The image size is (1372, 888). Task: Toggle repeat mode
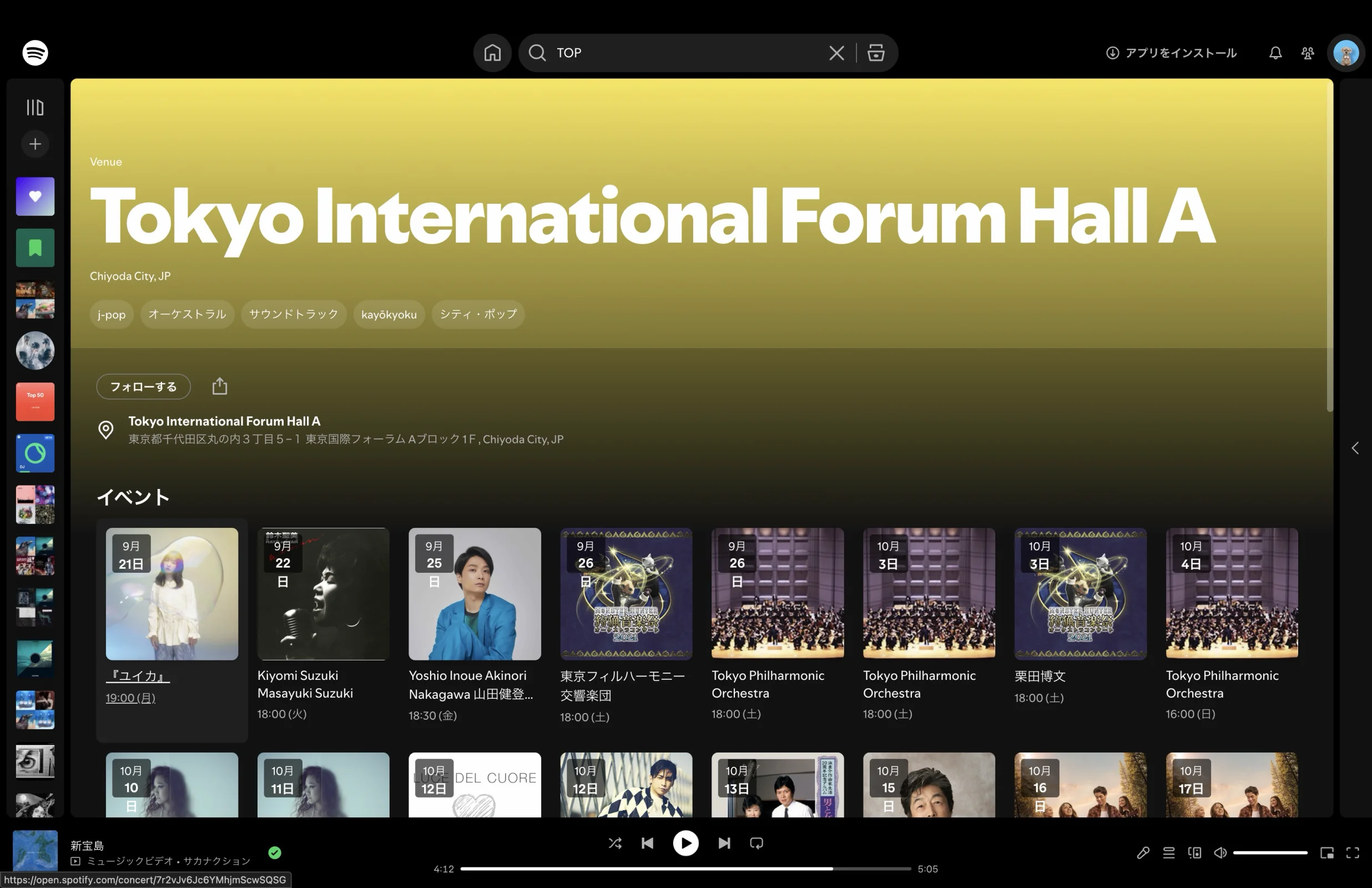point(756,844)
